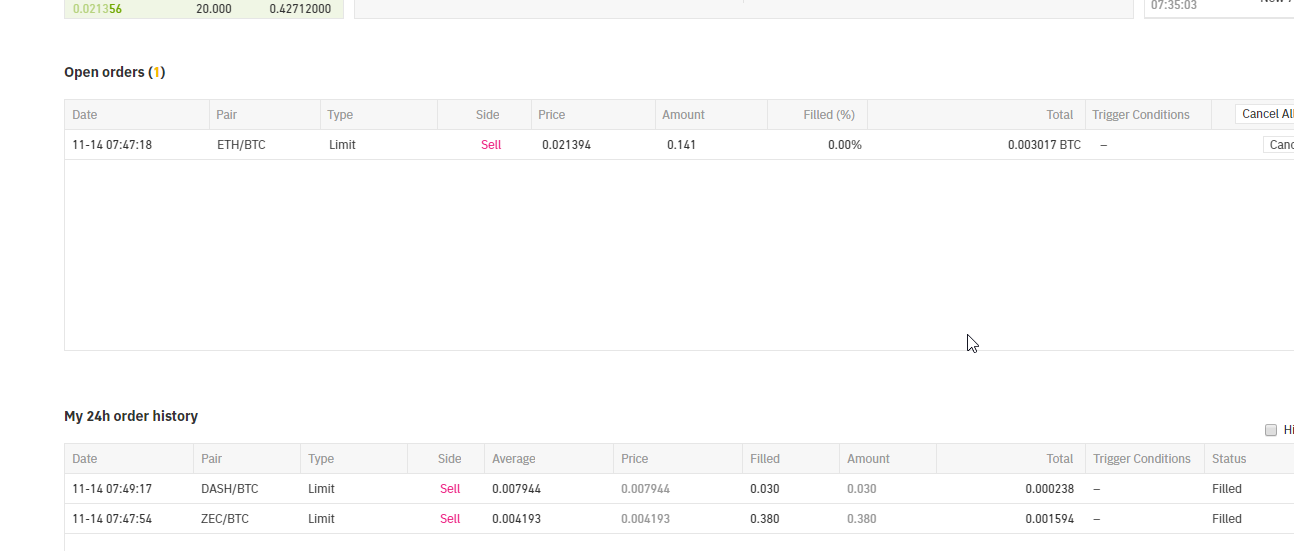Click the 0.003017 BTC total value
The height and width of the screenshot is (551, 1294).
click(1044, 145)
